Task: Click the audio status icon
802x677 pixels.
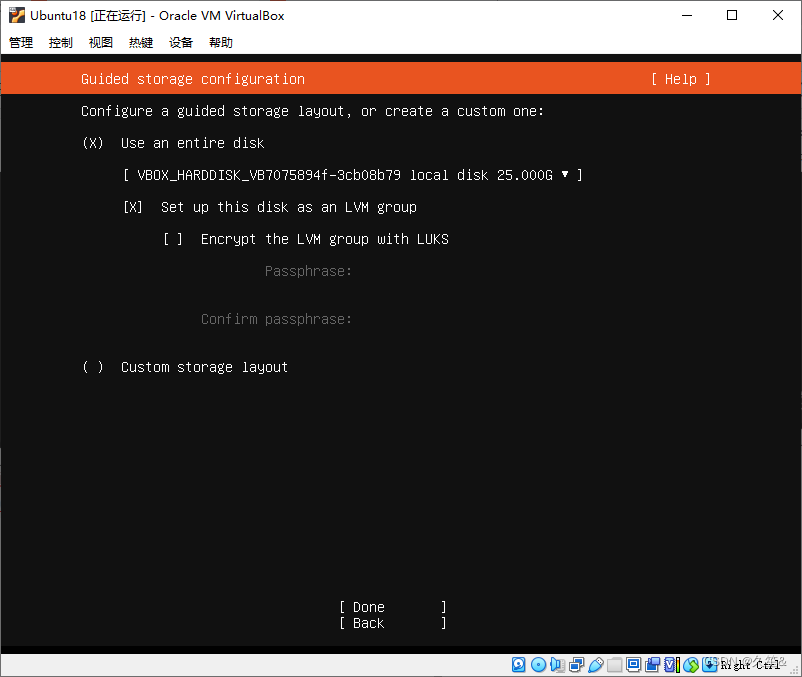Action: [x=557, y=664]
